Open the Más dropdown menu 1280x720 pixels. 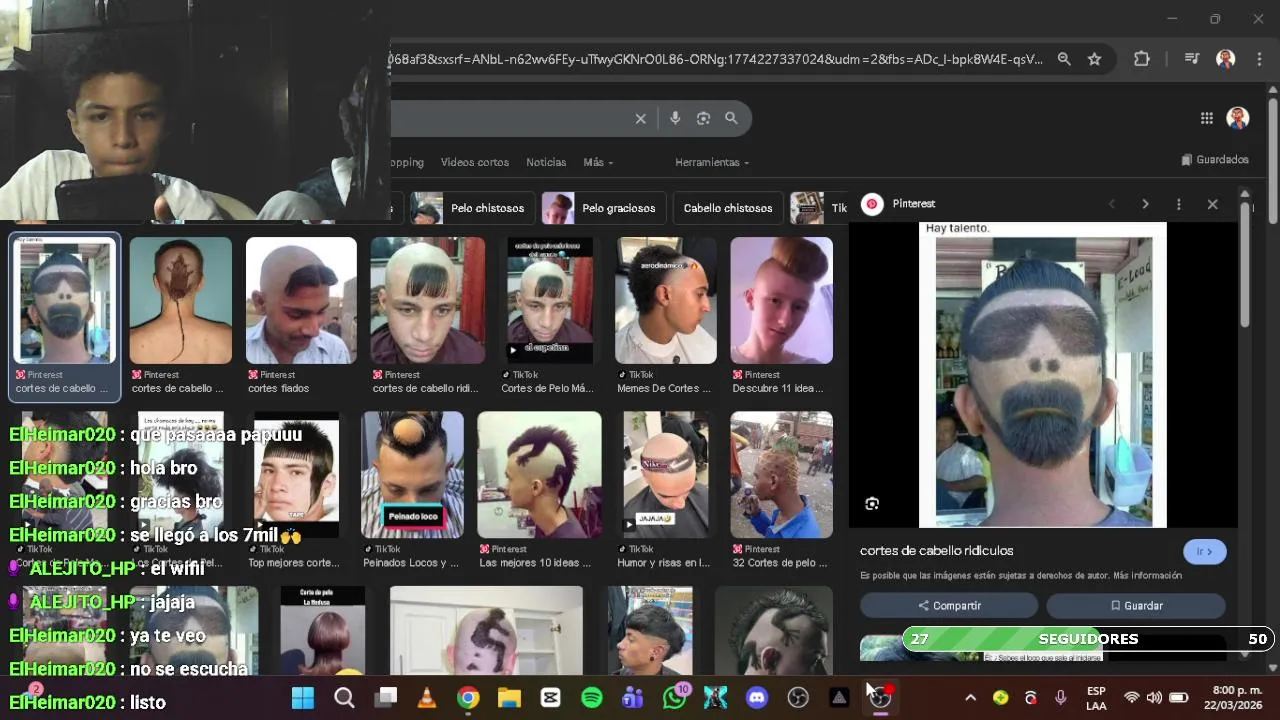pyautogui.click(x=598, y=162)
